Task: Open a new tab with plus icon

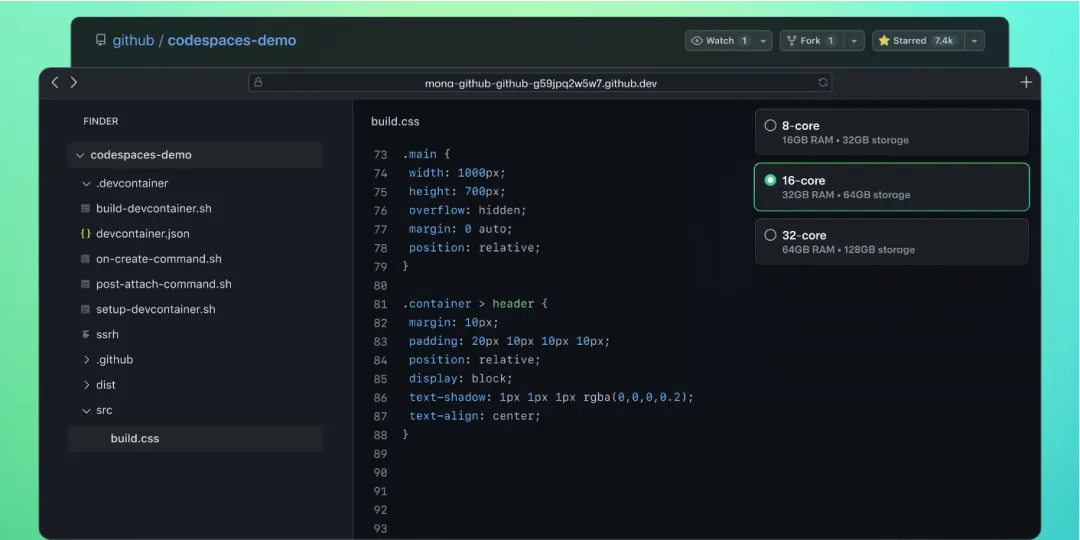Action: (x=1026, y=83)
